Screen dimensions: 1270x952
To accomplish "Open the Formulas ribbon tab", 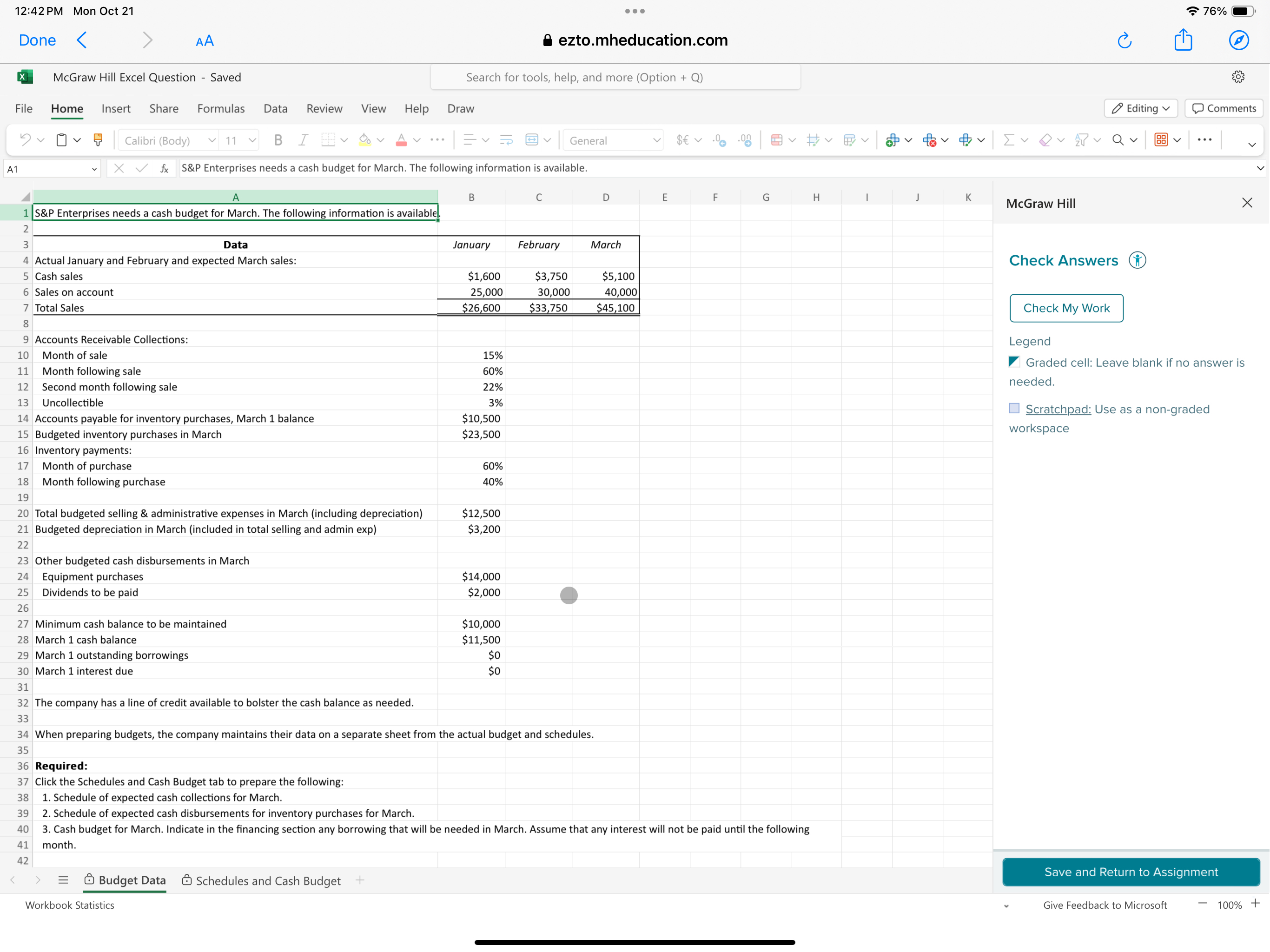I will click(220, 108).
